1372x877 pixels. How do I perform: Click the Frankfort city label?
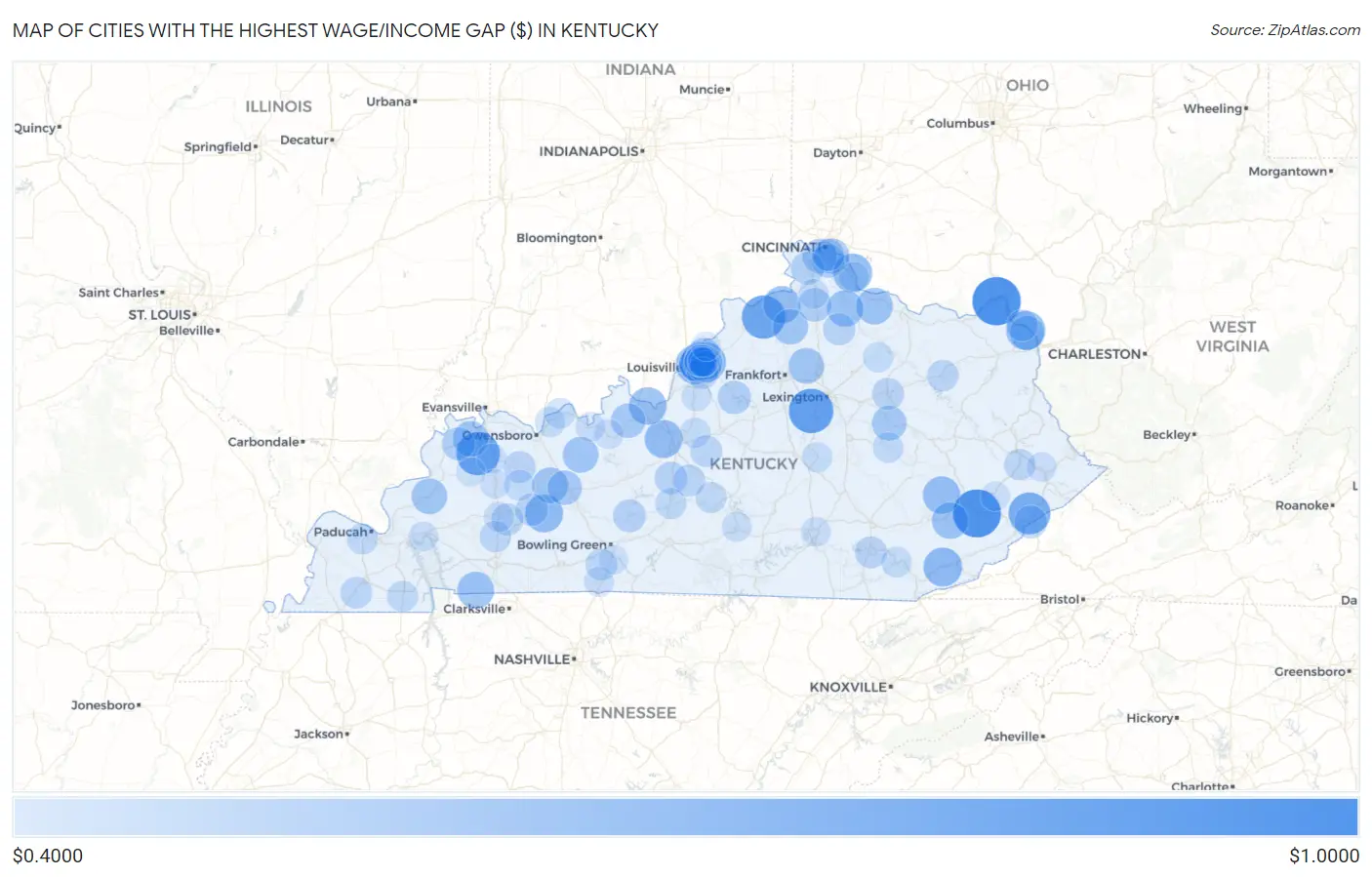tap(753, 375)
